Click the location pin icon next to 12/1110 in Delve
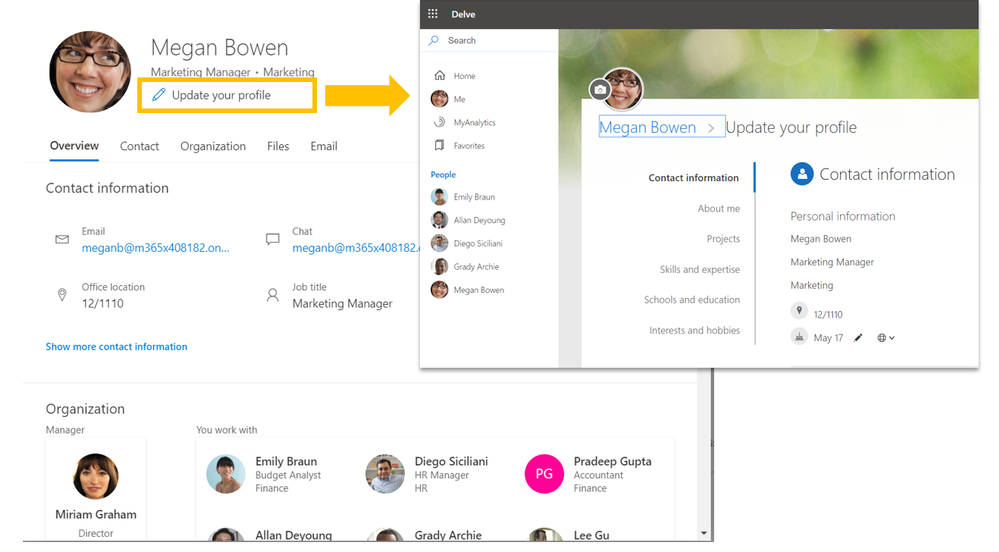Viewport: 999px width, 552px height. coord(799,310)
